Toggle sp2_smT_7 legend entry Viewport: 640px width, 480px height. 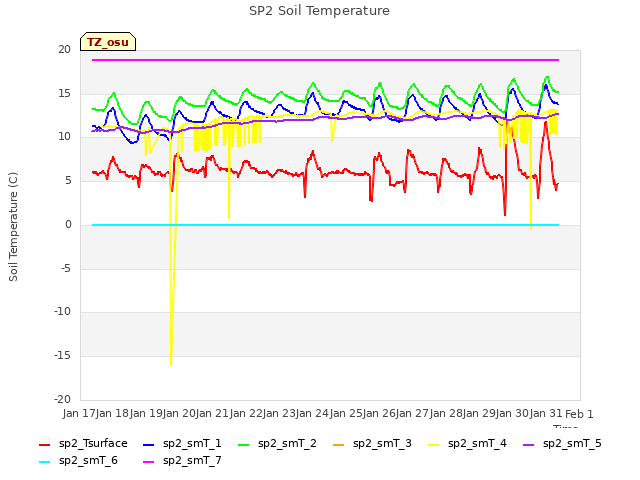tap(182, 461)
